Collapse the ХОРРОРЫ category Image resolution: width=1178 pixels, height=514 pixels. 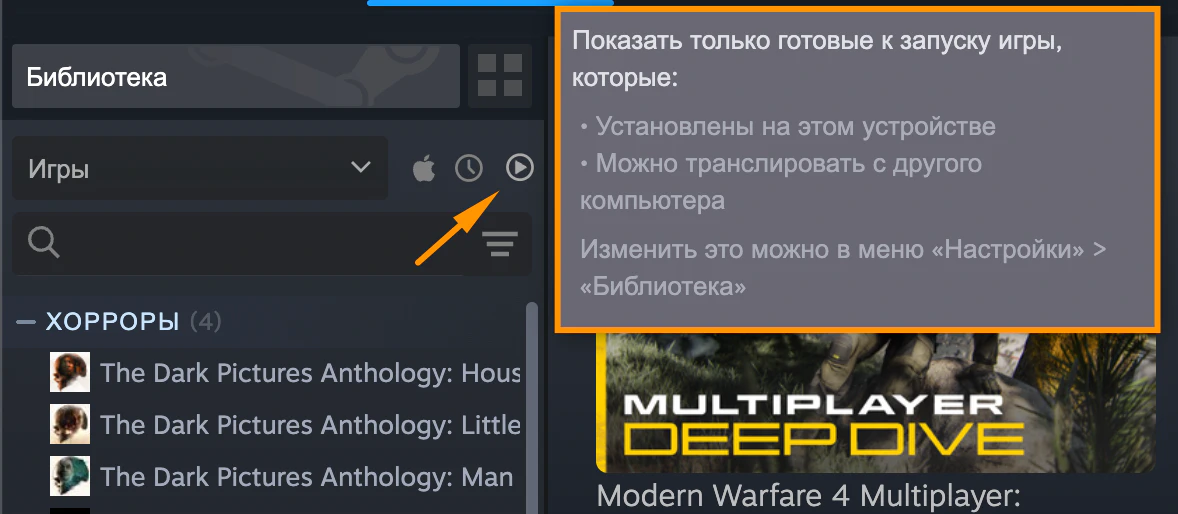coord(26,322)
